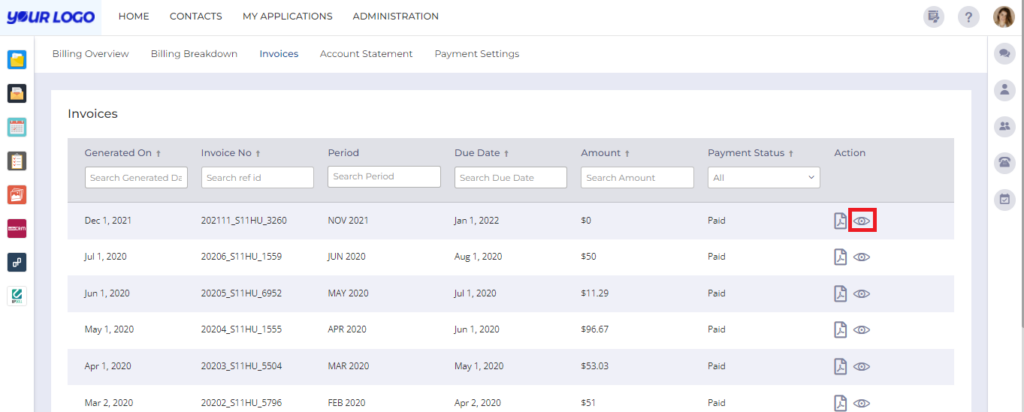Viewport: 1024px width, 412px height.
Task: View invoice dated Dec 1, 2021 via eye icon
Action: 861,221
